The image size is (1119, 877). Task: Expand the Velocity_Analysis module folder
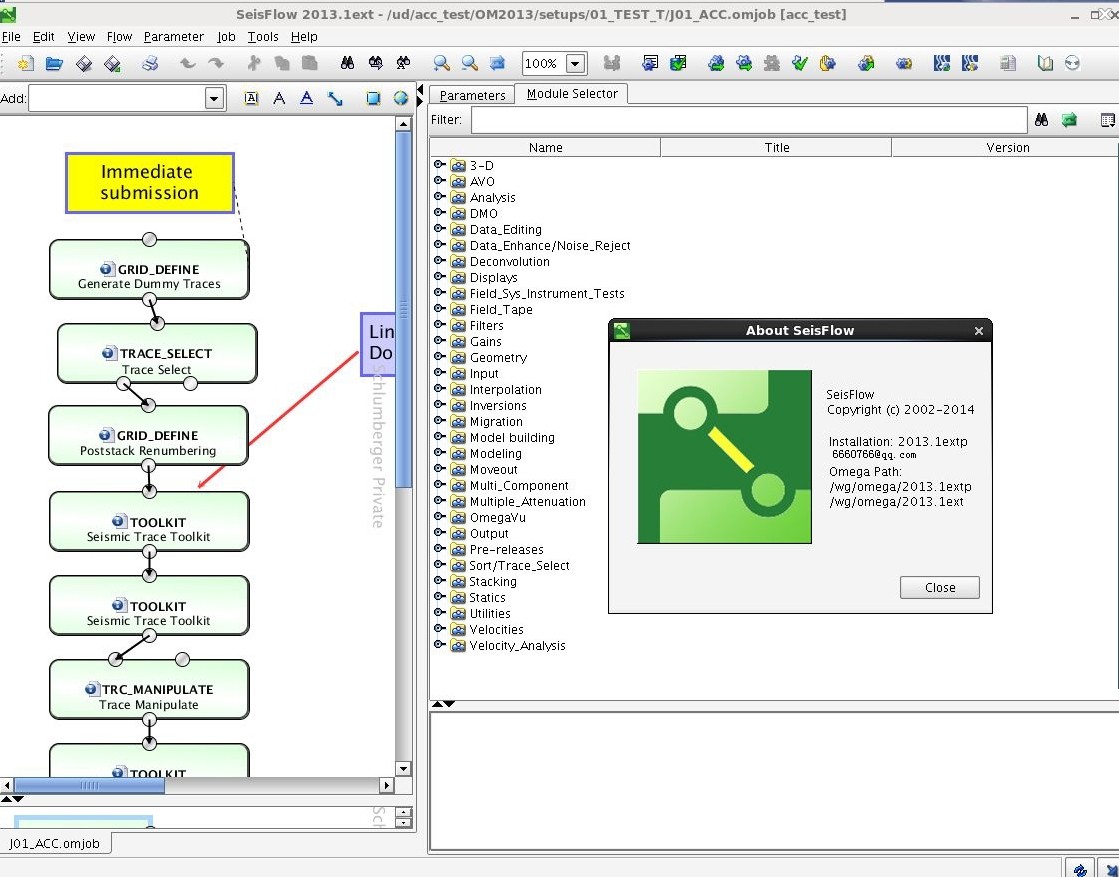(x=440, y=645)
